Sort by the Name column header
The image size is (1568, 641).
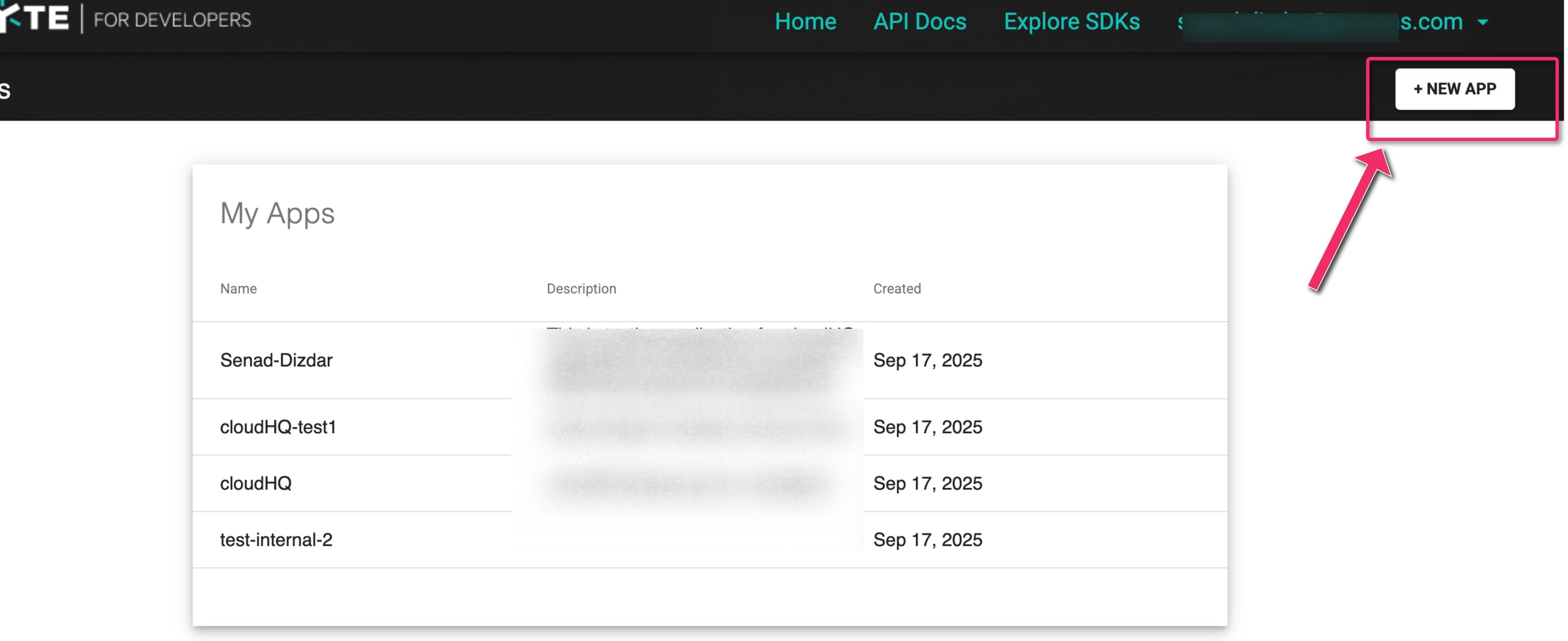pyautogui.click(x=238, y=289)
